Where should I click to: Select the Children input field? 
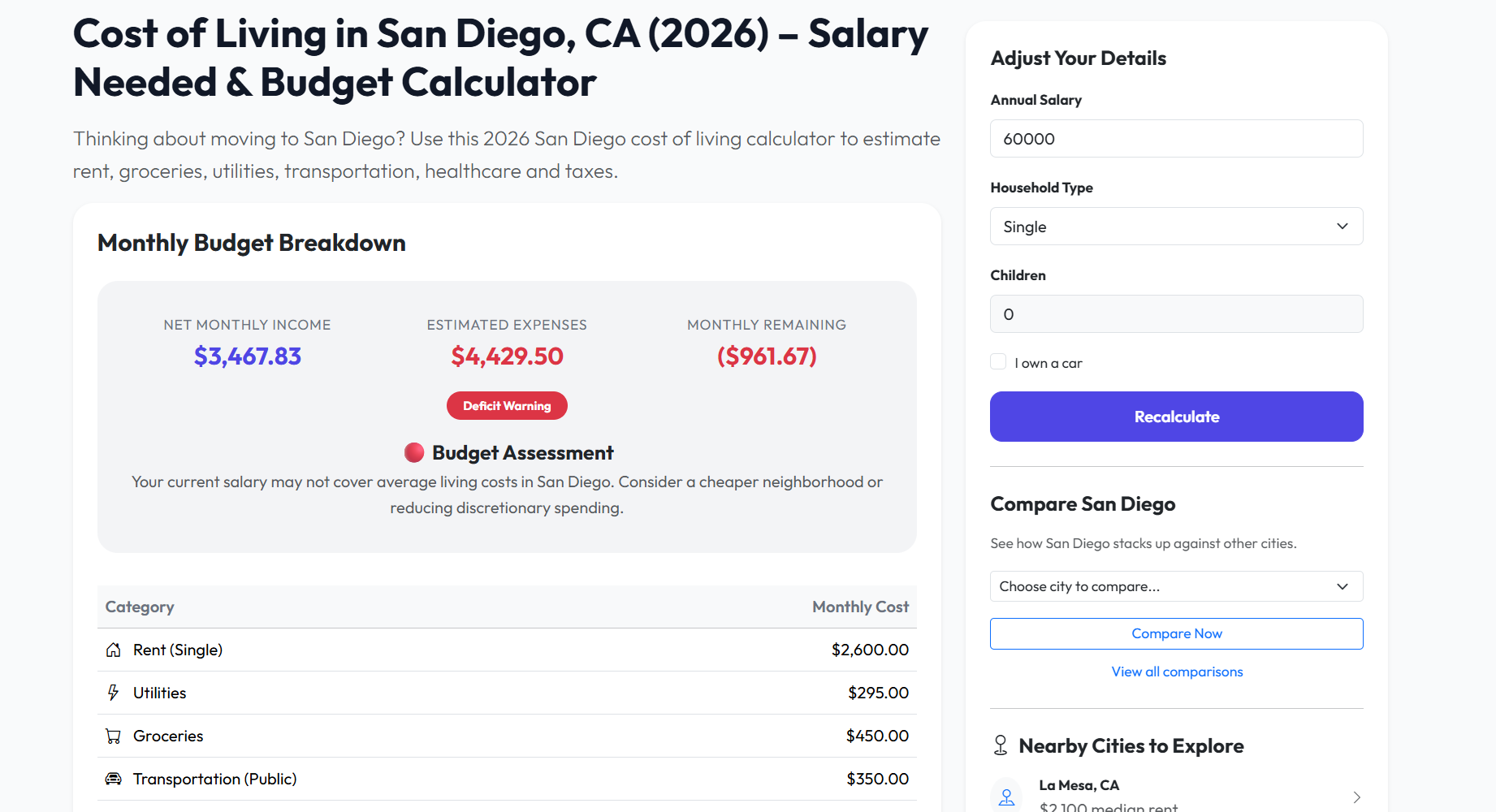click(x=1176, y=313)
